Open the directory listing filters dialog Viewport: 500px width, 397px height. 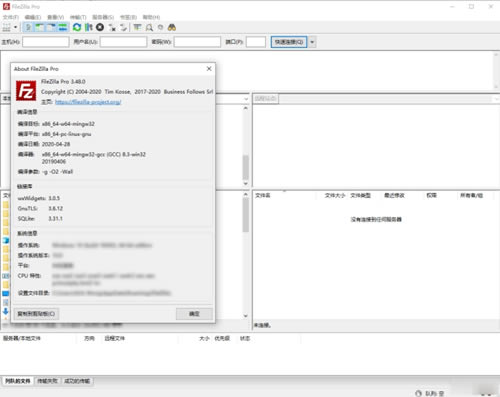[x=137, y=27]
